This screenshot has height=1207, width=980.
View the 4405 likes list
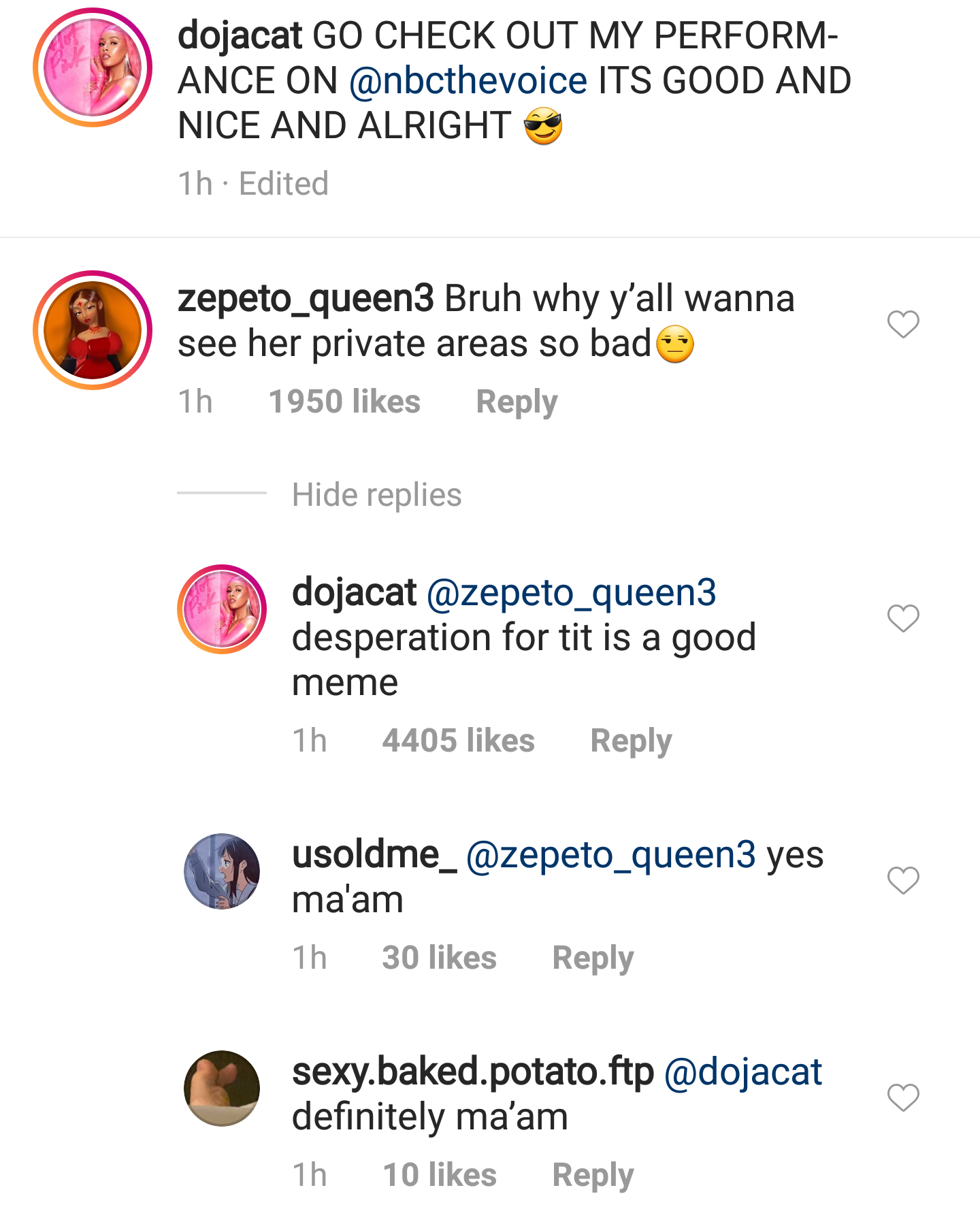(x=458, y=741)
